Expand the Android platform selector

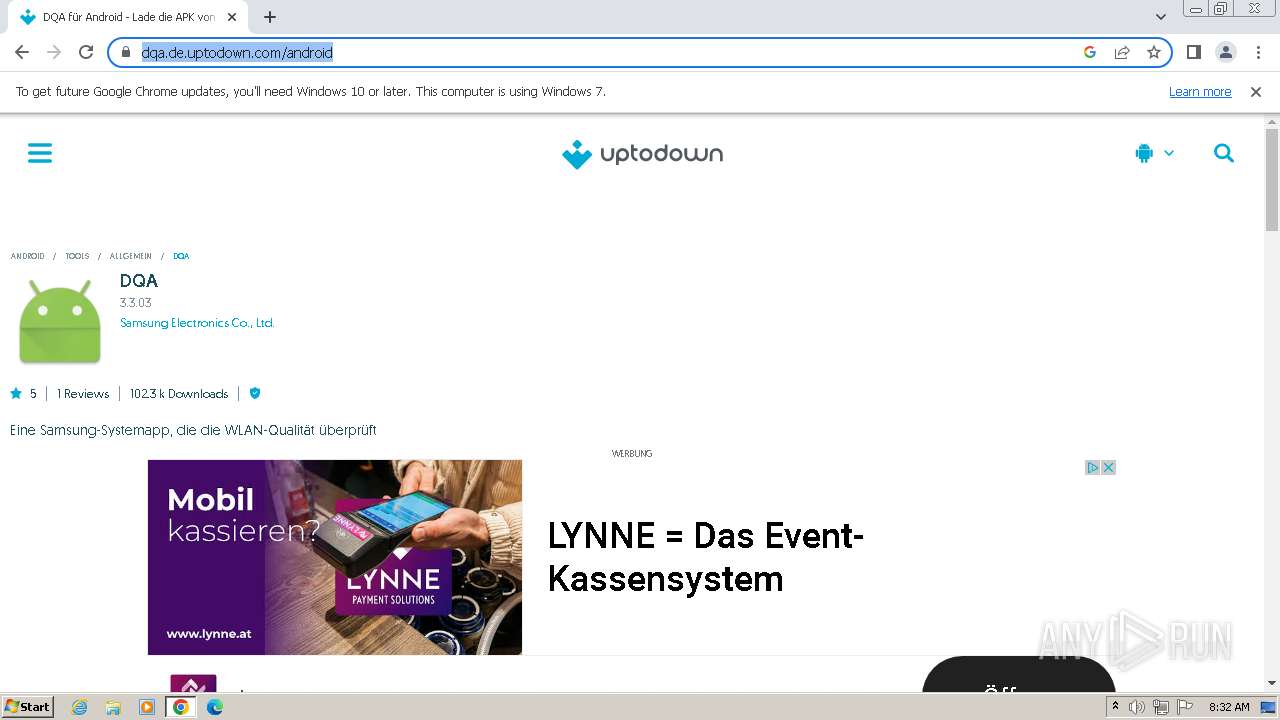(1155, 153)
